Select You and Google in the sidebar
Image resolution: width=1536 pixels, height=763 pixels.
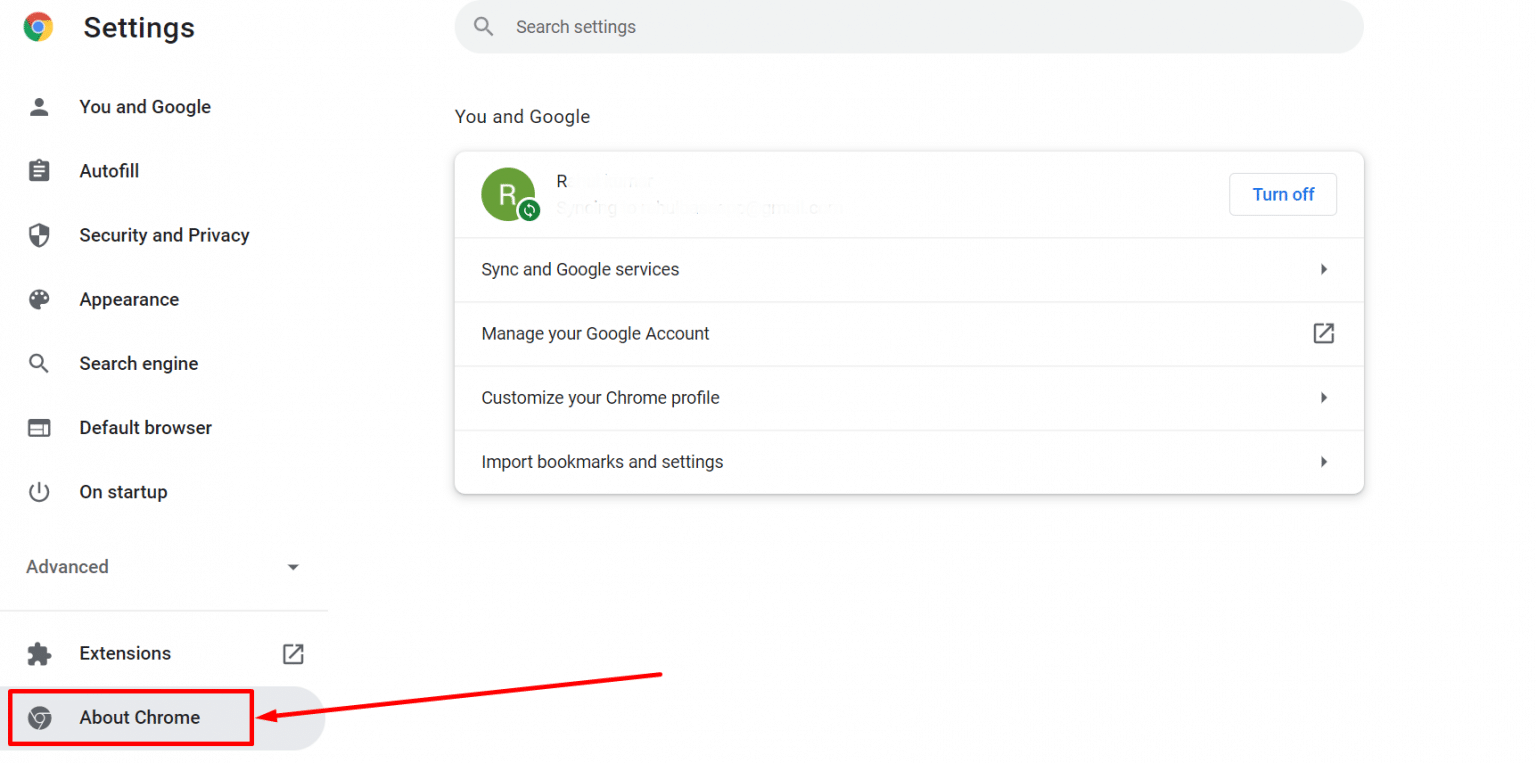coord(145,106)
